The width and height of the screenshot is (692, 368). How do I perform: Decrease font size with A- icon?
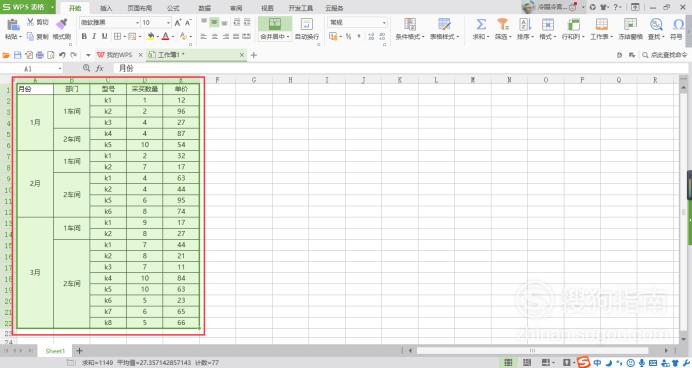click(x=188, y=23)
